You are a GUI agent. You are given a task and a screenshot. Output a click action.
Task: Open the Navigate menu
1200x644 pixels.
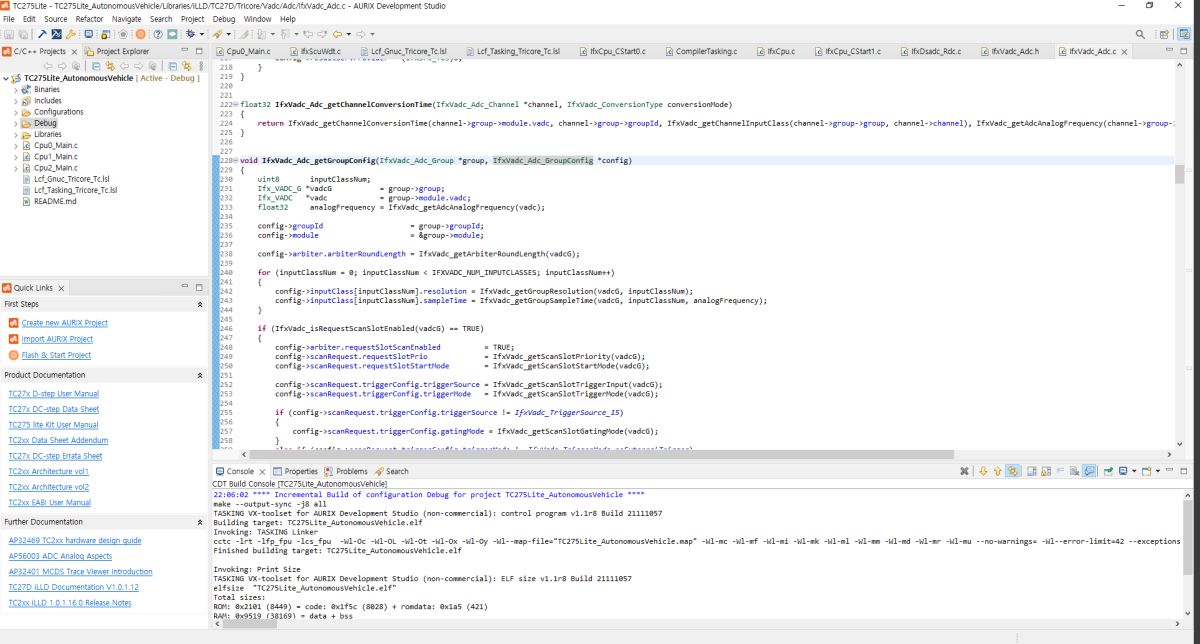(x=127, y=19)
